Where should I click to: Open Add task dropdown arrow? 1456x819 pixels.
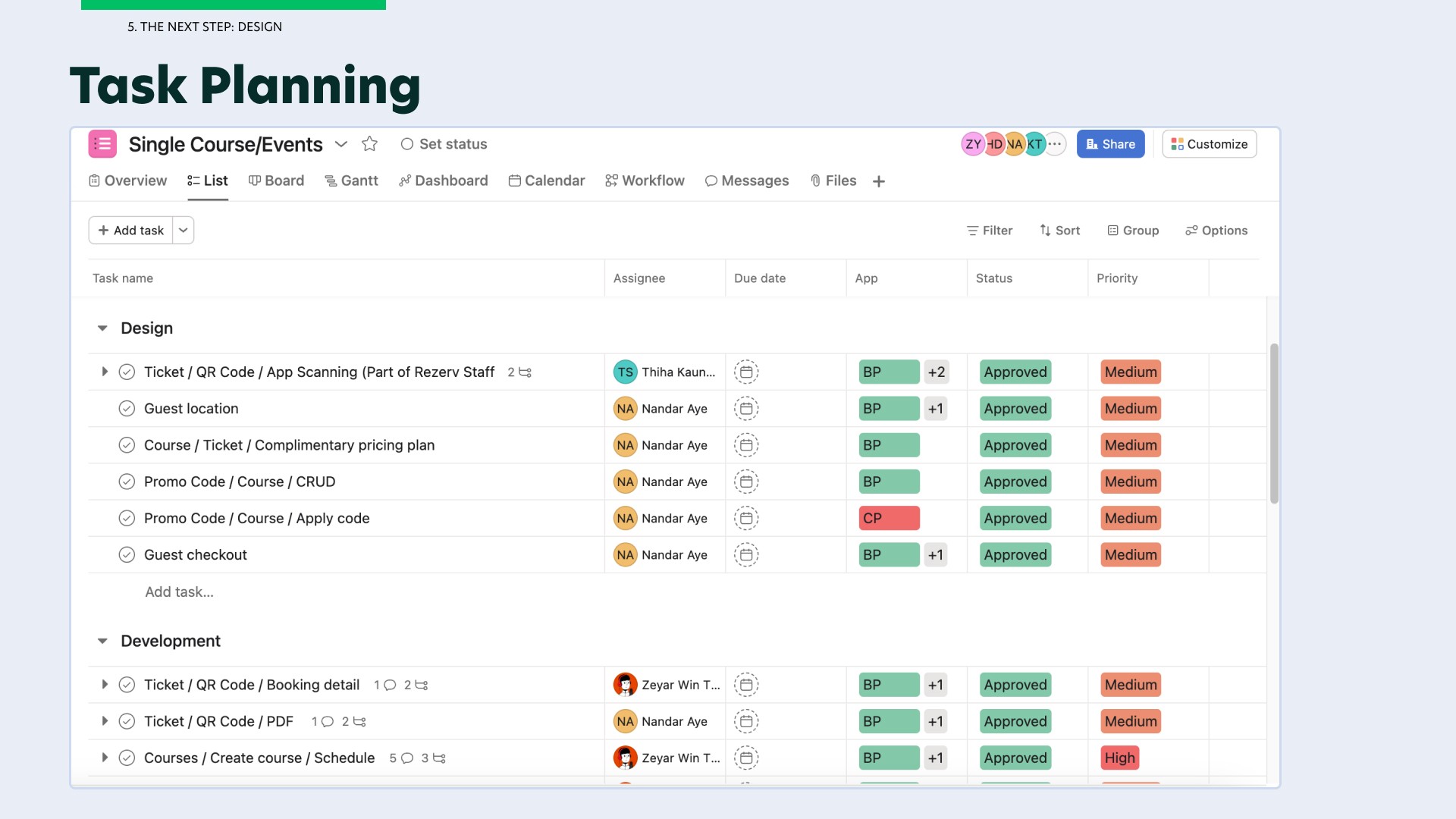pyautogui.click(x=184, y=231)
